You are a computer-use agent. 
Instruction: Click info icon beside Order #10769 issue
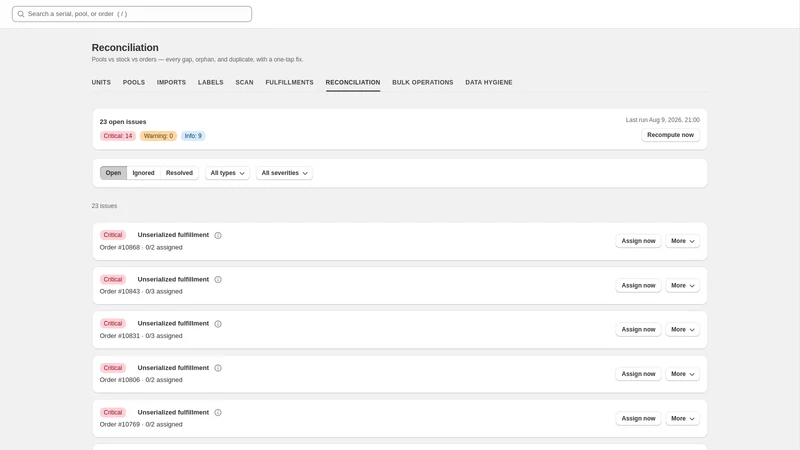point(218,412)
